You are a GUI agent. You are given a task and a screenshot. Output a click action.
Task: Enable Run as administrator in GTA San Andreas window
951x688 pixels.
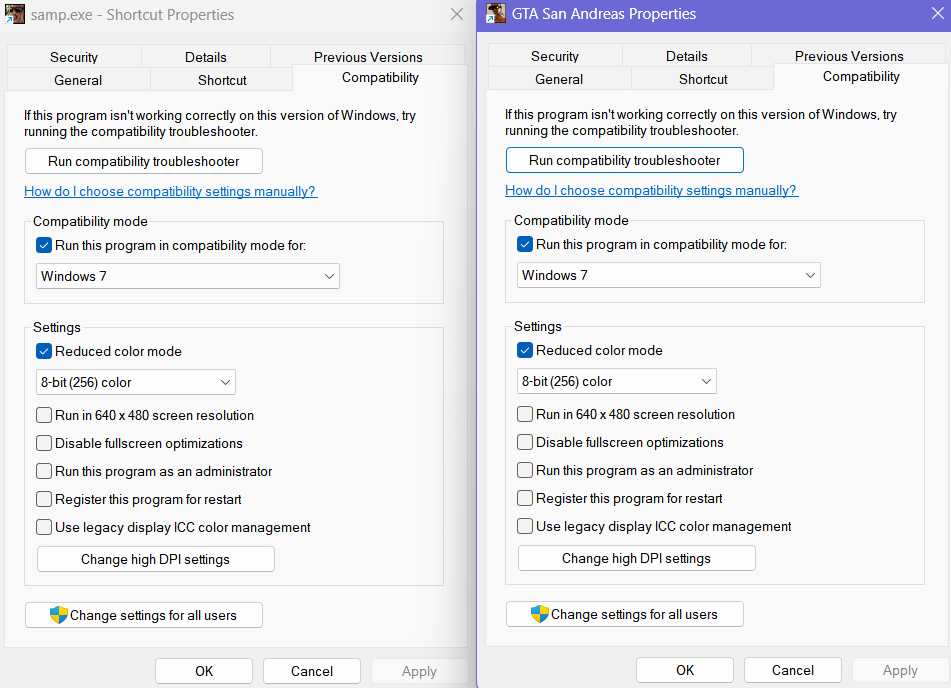coord(525,470)
